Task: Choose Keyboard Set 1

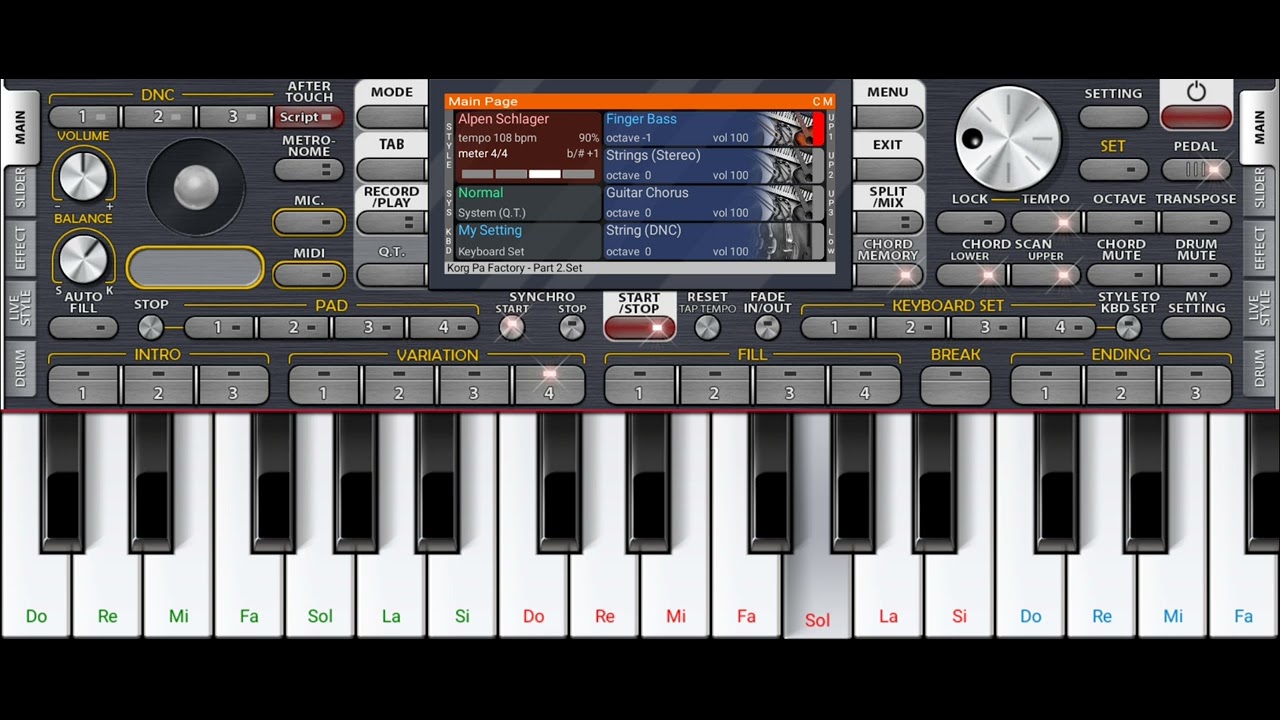Action: pos(836,327)
